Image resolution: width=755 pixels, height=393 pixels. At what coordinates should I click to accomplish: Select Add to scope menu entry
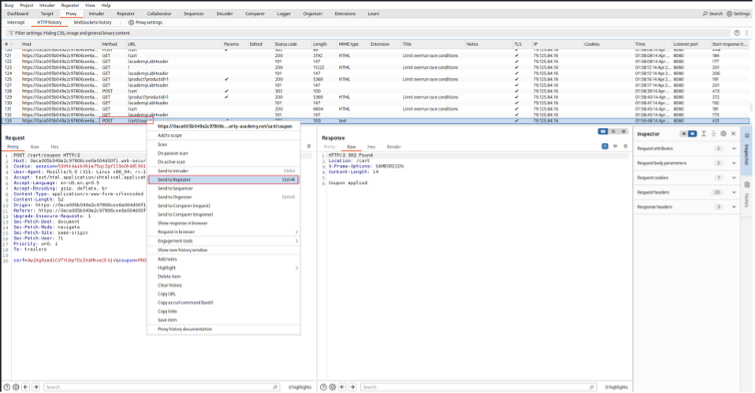coord(223,135)
